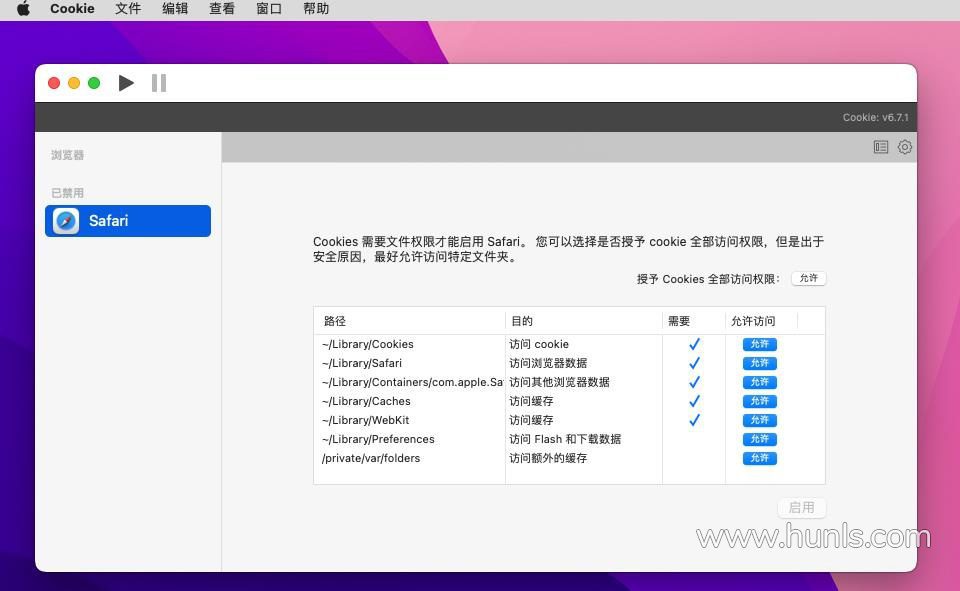Toggle required checkmark for ~/Library/Caches
The width and height of the screenshot is (960, 591).
pyautogui.click(x=694, y=401)
